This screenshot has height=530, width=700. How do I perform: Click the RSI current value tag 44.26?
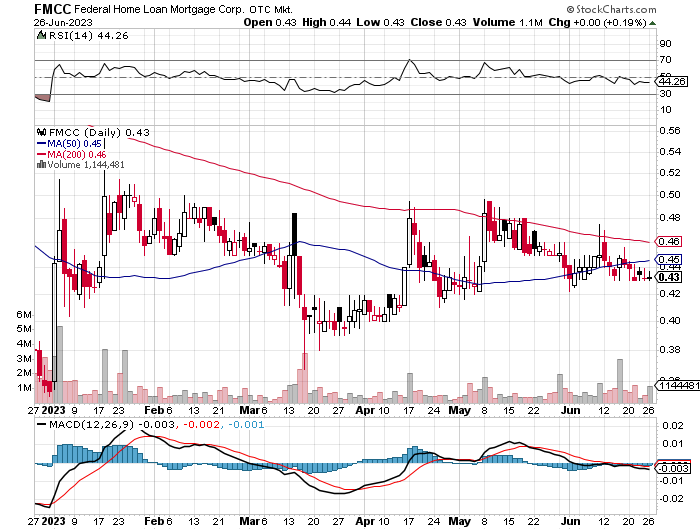click(672, 82)
